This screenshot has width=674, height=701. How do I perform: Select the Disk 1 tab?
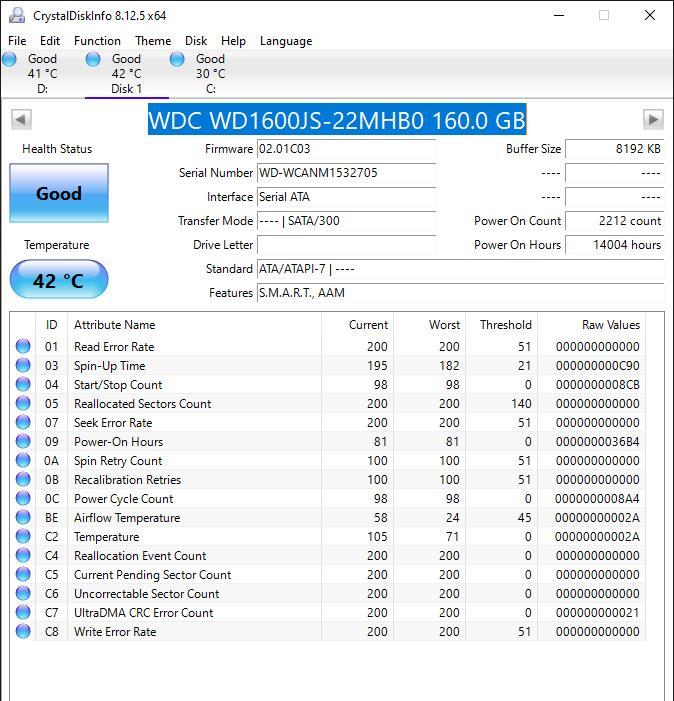(126, 74)
